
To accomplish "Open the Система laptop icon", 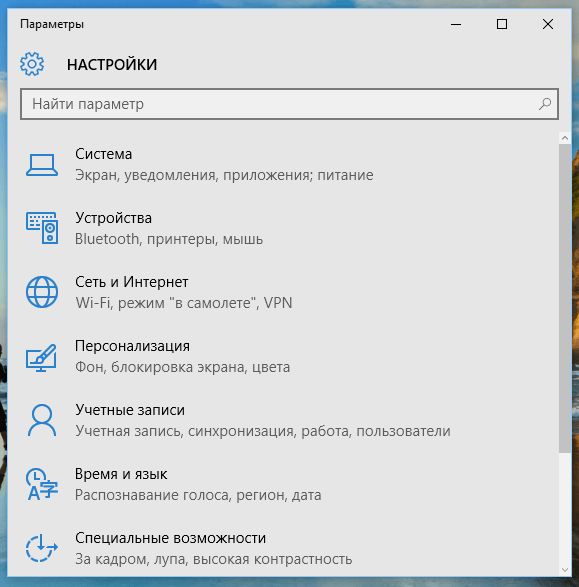I will (x=42, y=165).
